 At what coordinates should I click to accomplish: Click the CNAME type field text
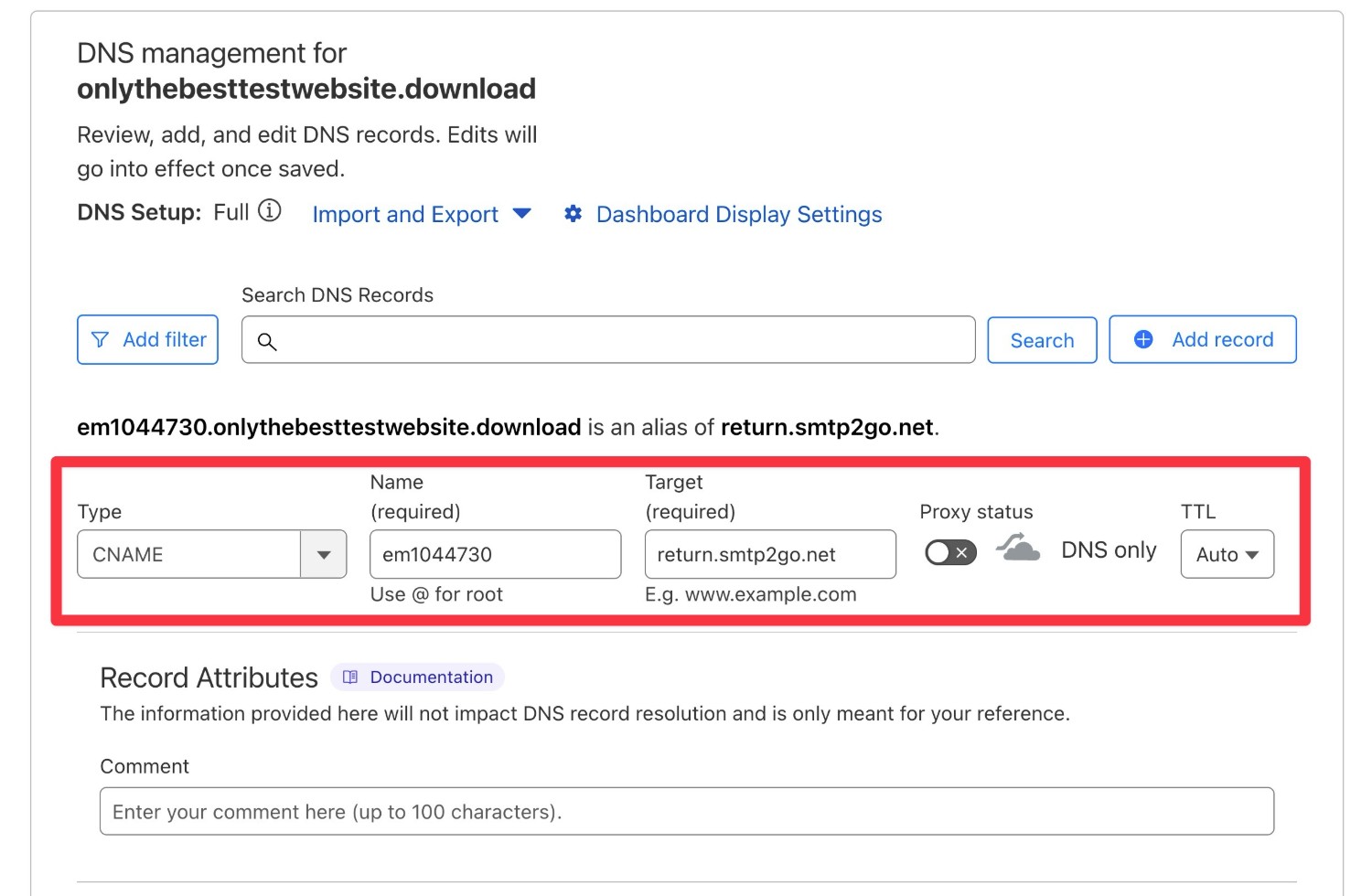coord(128,555)
